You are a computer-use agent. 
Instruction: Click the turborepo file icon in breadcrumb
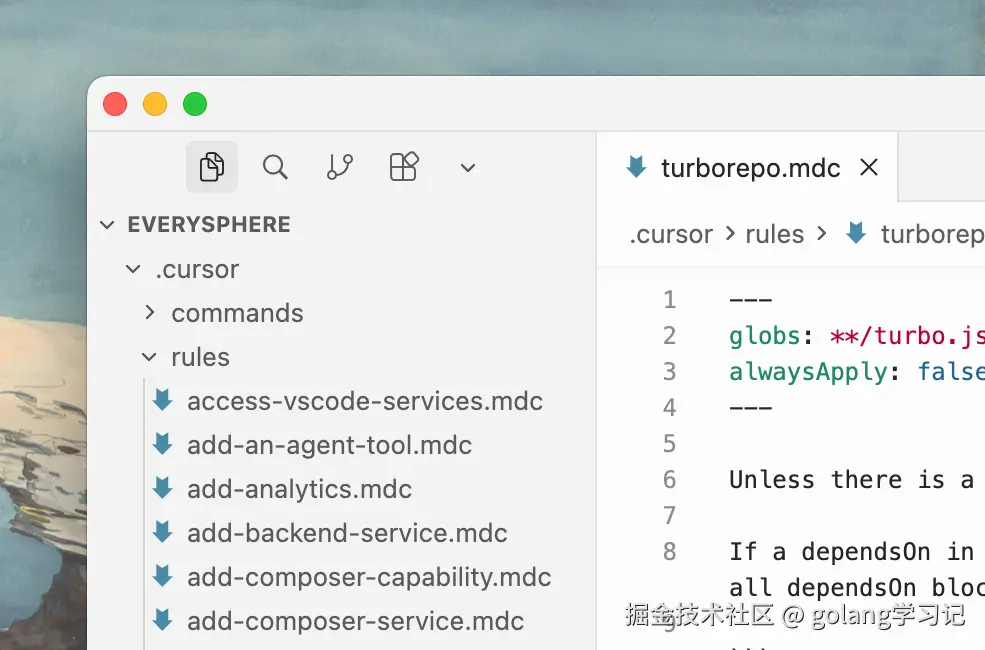pos(855,234)
